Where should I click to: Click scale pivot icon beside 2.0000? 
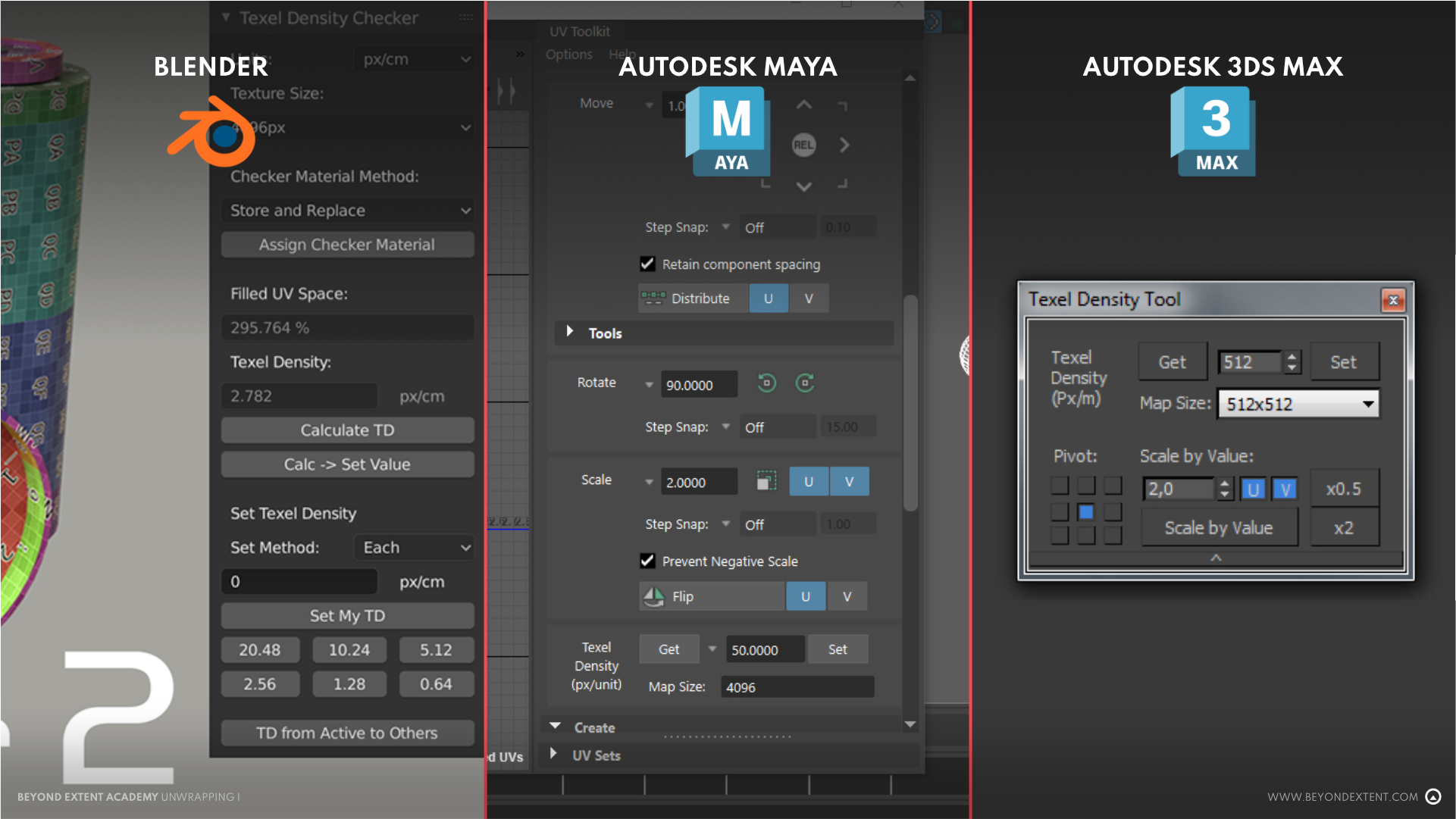[x=766, y=481]
